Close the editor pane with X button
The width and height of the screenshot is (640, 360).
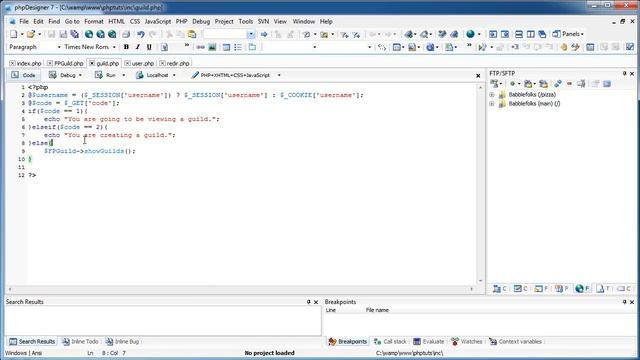pyautogui.click(x=478, y=76)
